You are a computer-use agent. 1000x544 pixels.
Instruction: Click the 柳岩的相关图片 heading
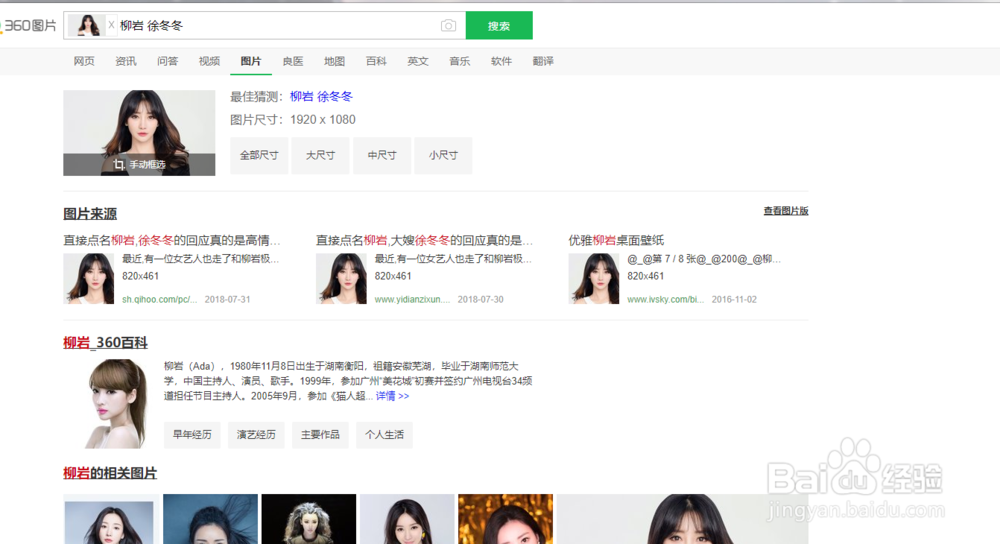110,473
